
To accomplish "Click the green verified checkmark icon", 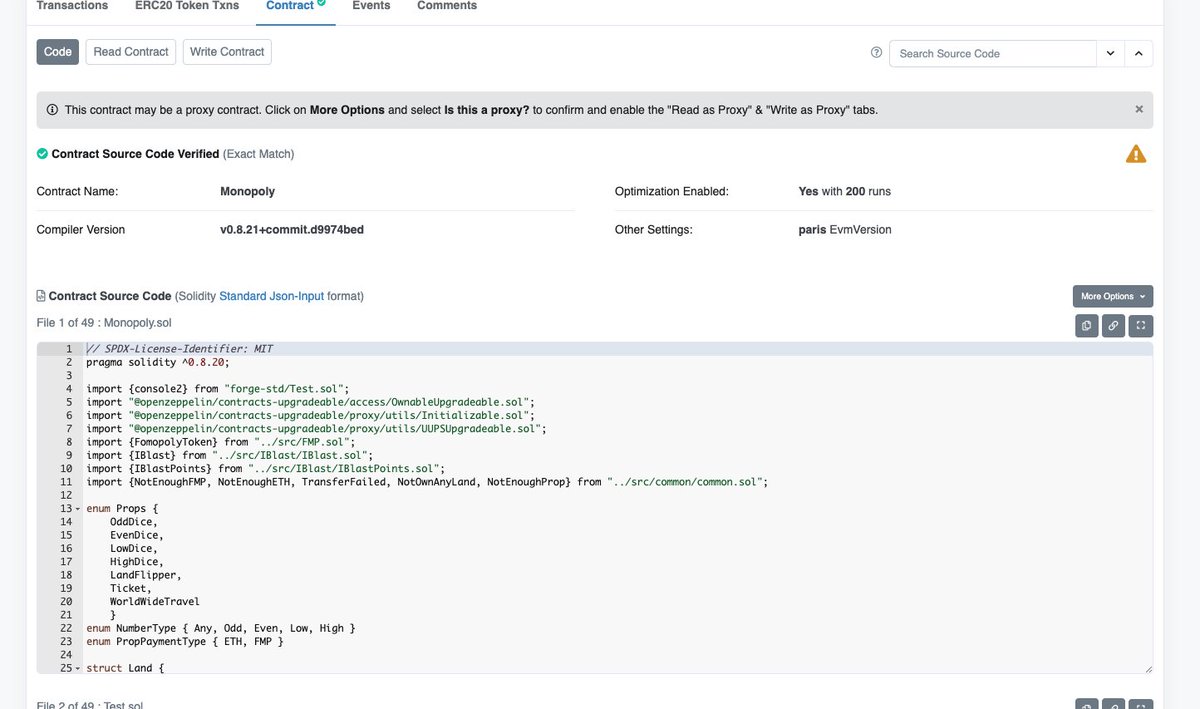I will [41, 153].
